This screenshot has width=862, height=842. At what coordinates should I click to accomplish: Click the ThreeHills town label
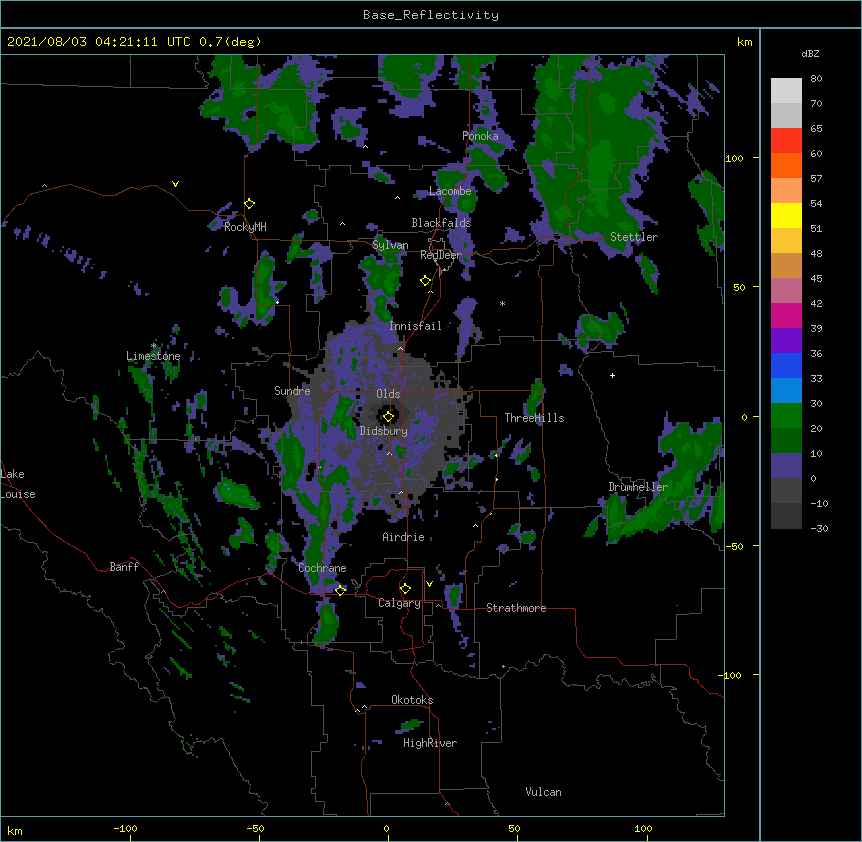pyautogui.click(x=534, y=418)
